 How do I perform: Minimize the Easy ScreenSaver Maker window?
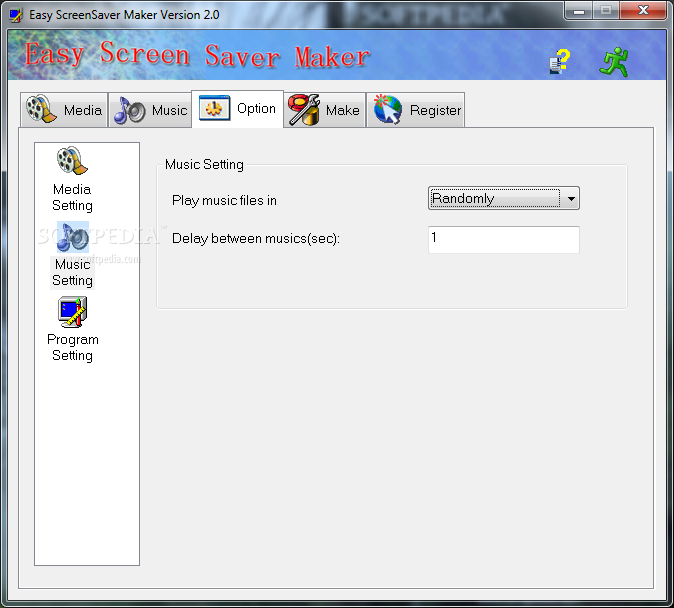pyautogui.click(x=579, y=11)
